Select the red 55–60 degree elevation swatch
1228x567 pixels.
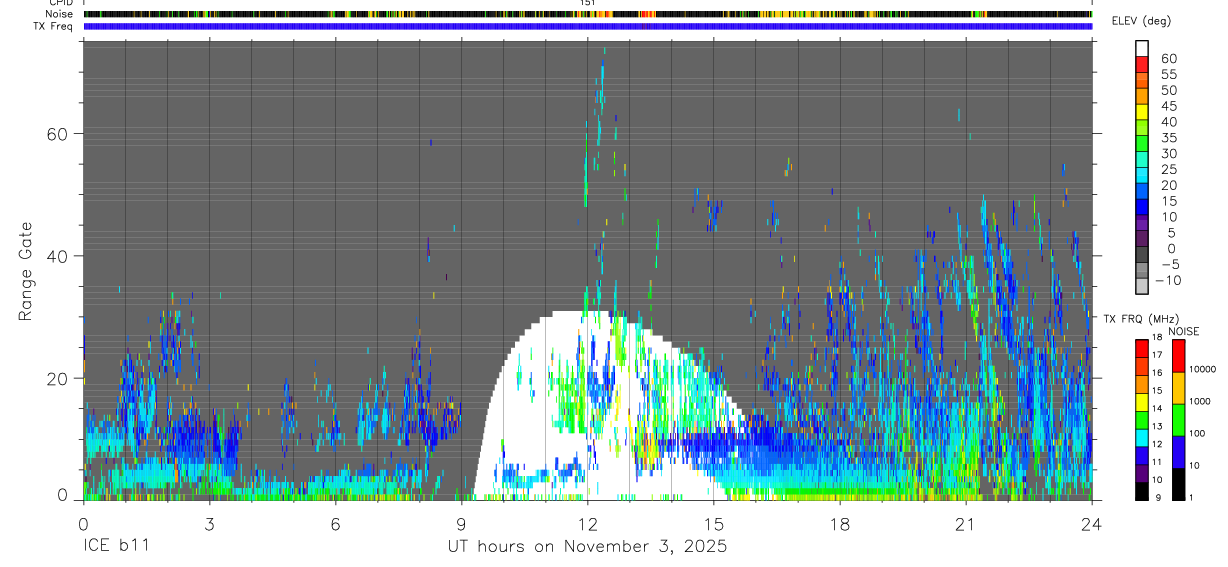(1142, 63)
